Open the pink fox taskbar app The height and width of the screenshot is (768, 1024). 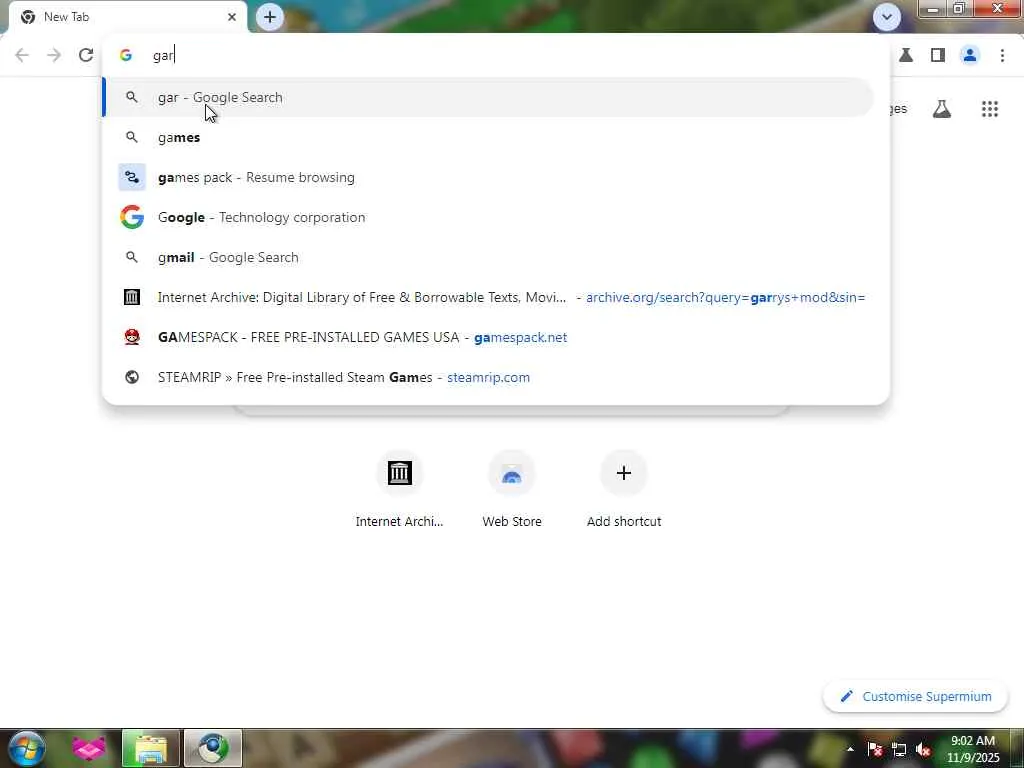point(89,748)
